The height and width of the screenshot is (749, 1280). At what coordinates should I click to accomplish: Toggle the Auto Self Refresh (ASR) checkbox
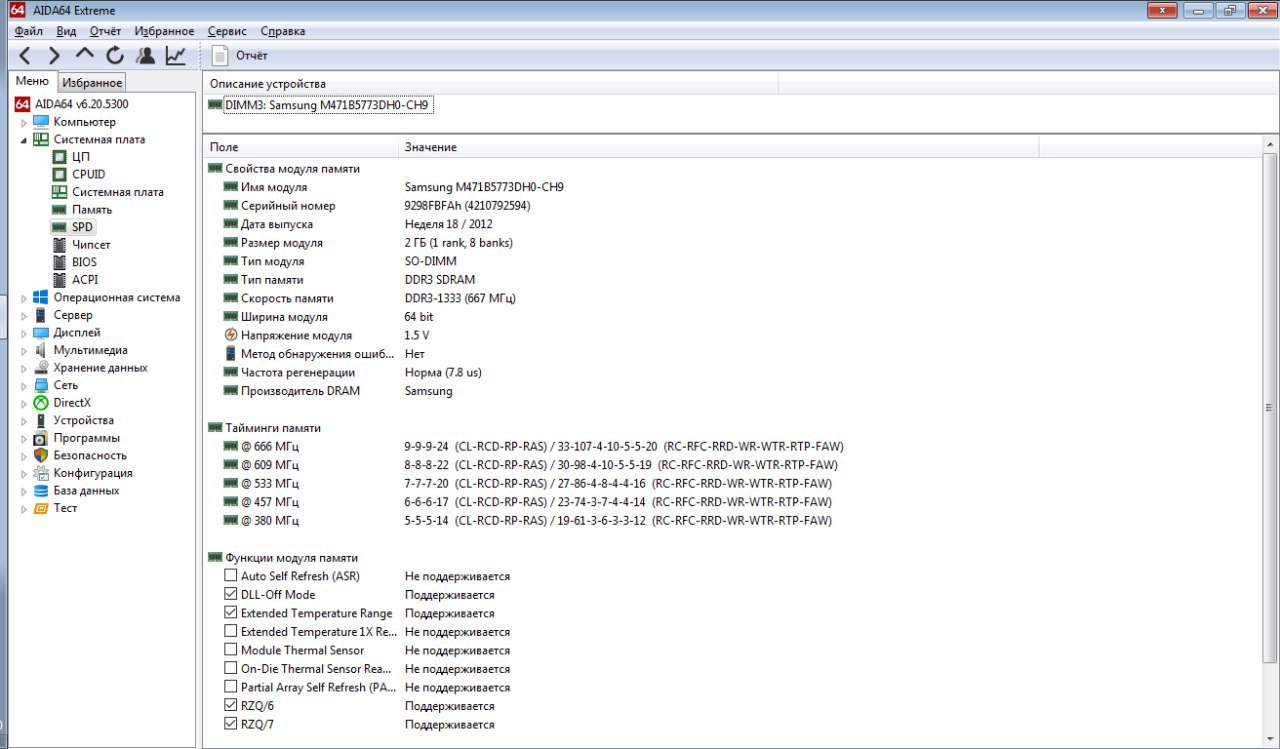[x=231, y=576]
